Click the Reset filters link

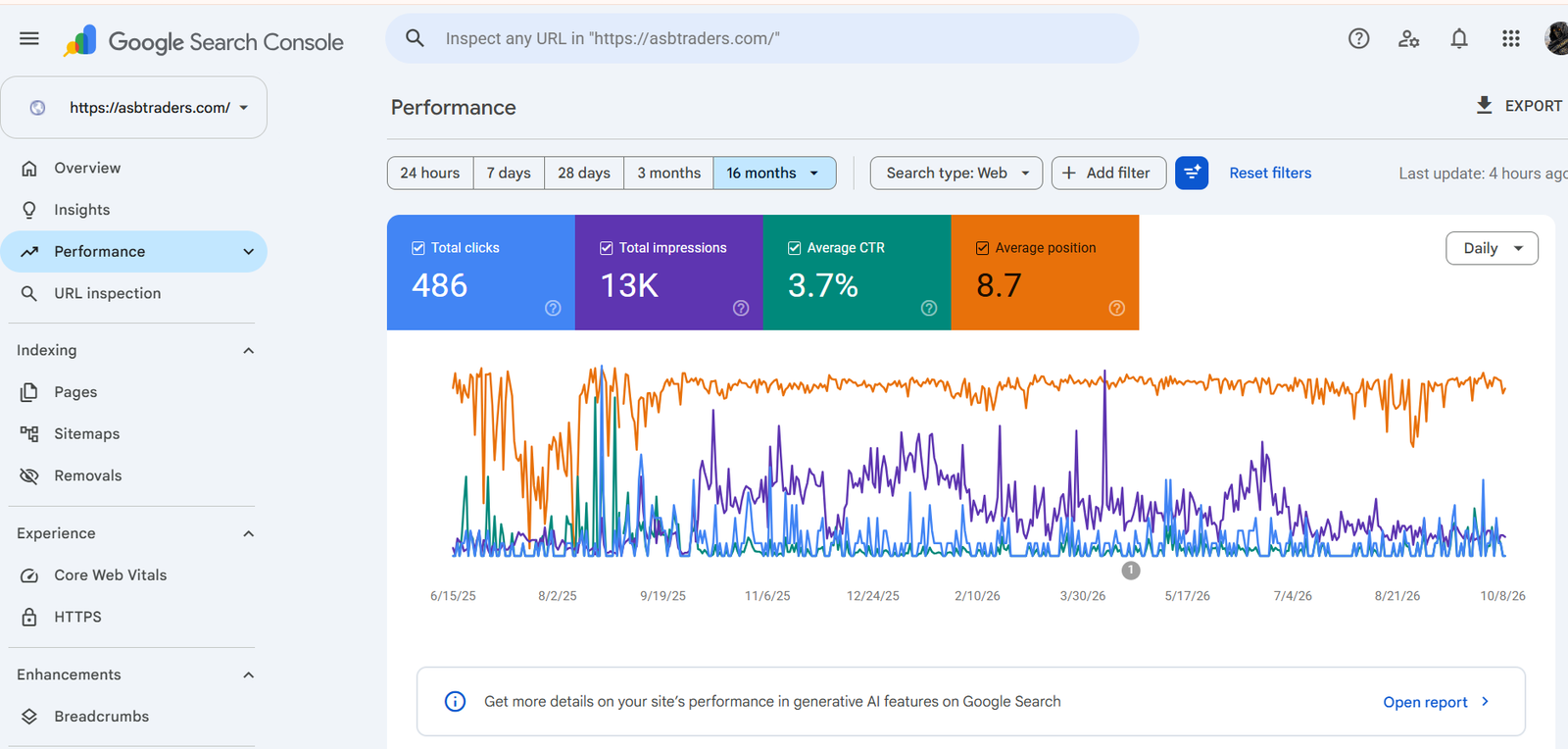pos(1270,173)
